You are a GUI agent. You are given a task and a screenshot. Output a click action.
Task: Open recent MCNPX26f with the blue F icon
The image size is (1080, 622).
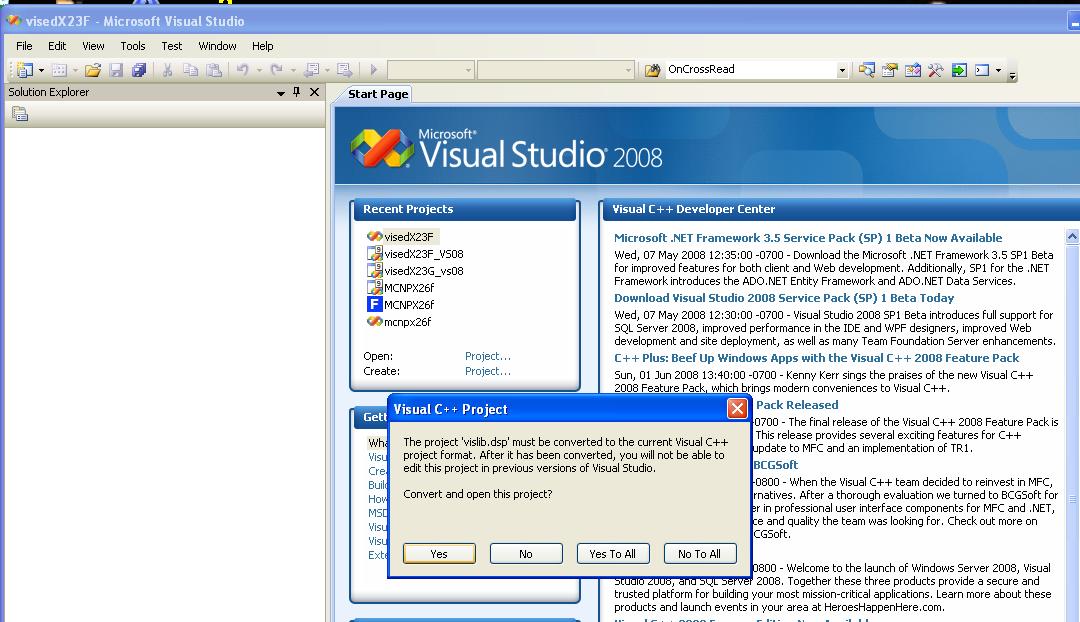tap(409, 305)
